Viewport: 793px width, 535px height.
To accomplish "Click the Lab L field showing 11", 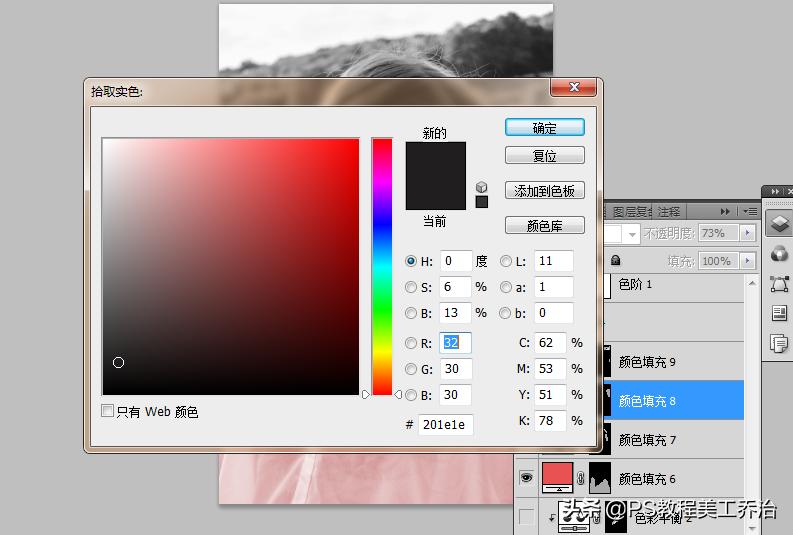I will click(x=553, y=261).
